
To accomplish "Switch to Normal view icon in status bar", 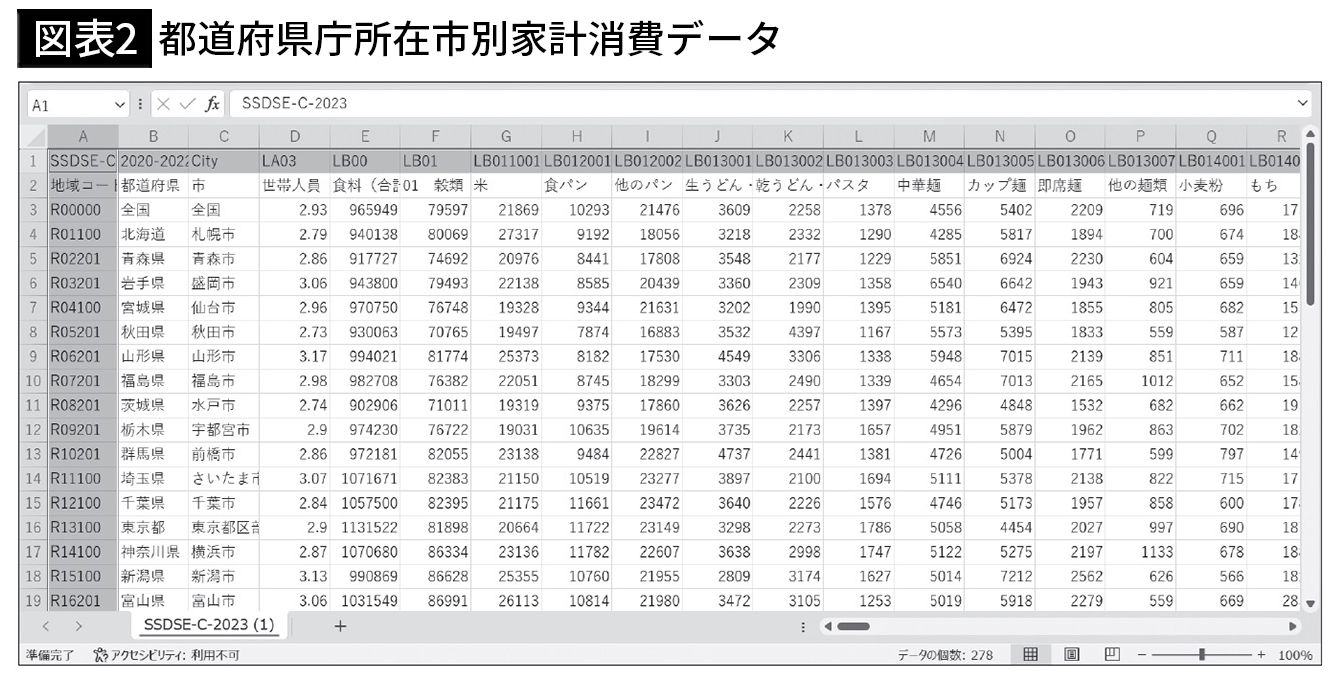I will (x=1030, y=655).
